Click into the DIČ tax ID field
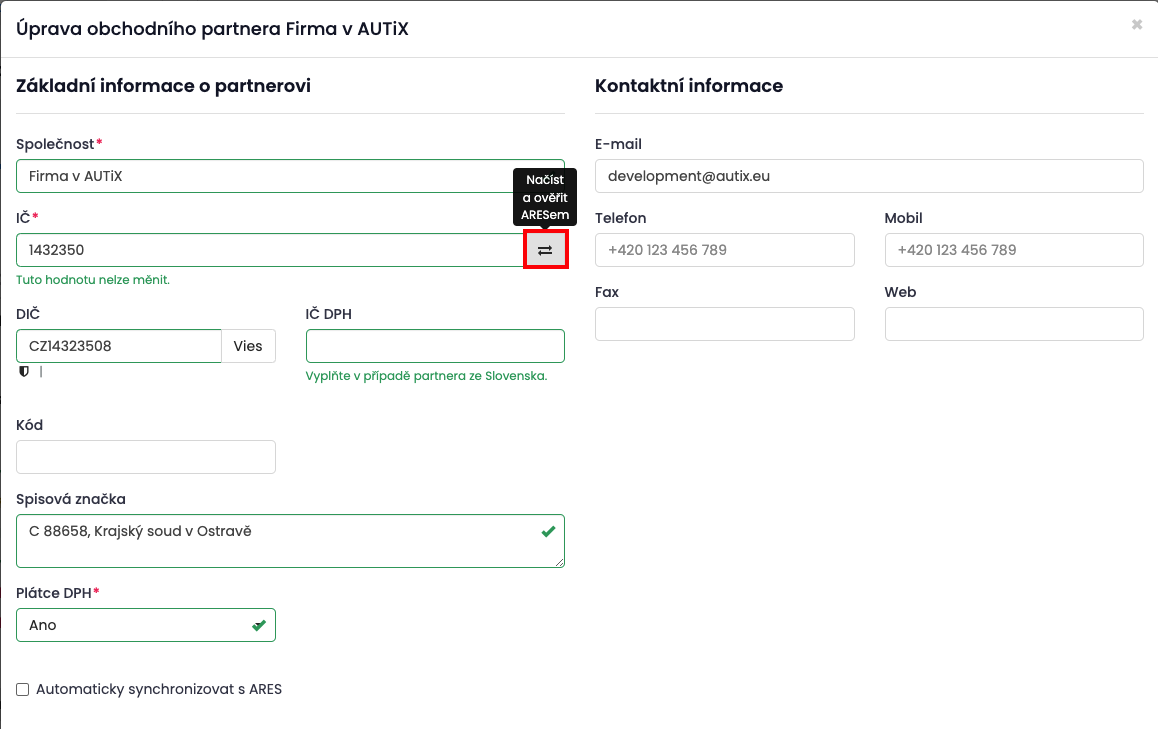The width and height of the screenshot is (1158, 729). pos(118,346)
